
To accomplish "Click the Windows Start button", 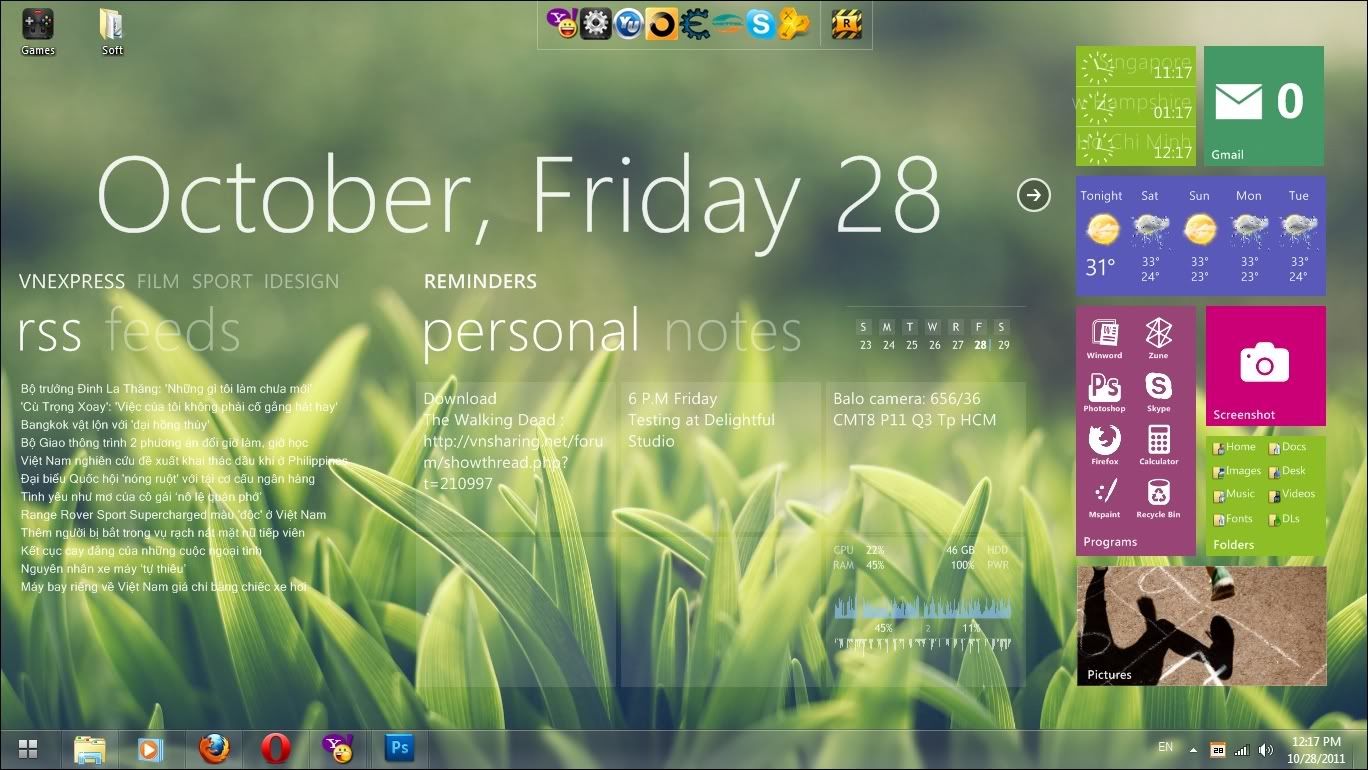I will click(x=28, y=749).
